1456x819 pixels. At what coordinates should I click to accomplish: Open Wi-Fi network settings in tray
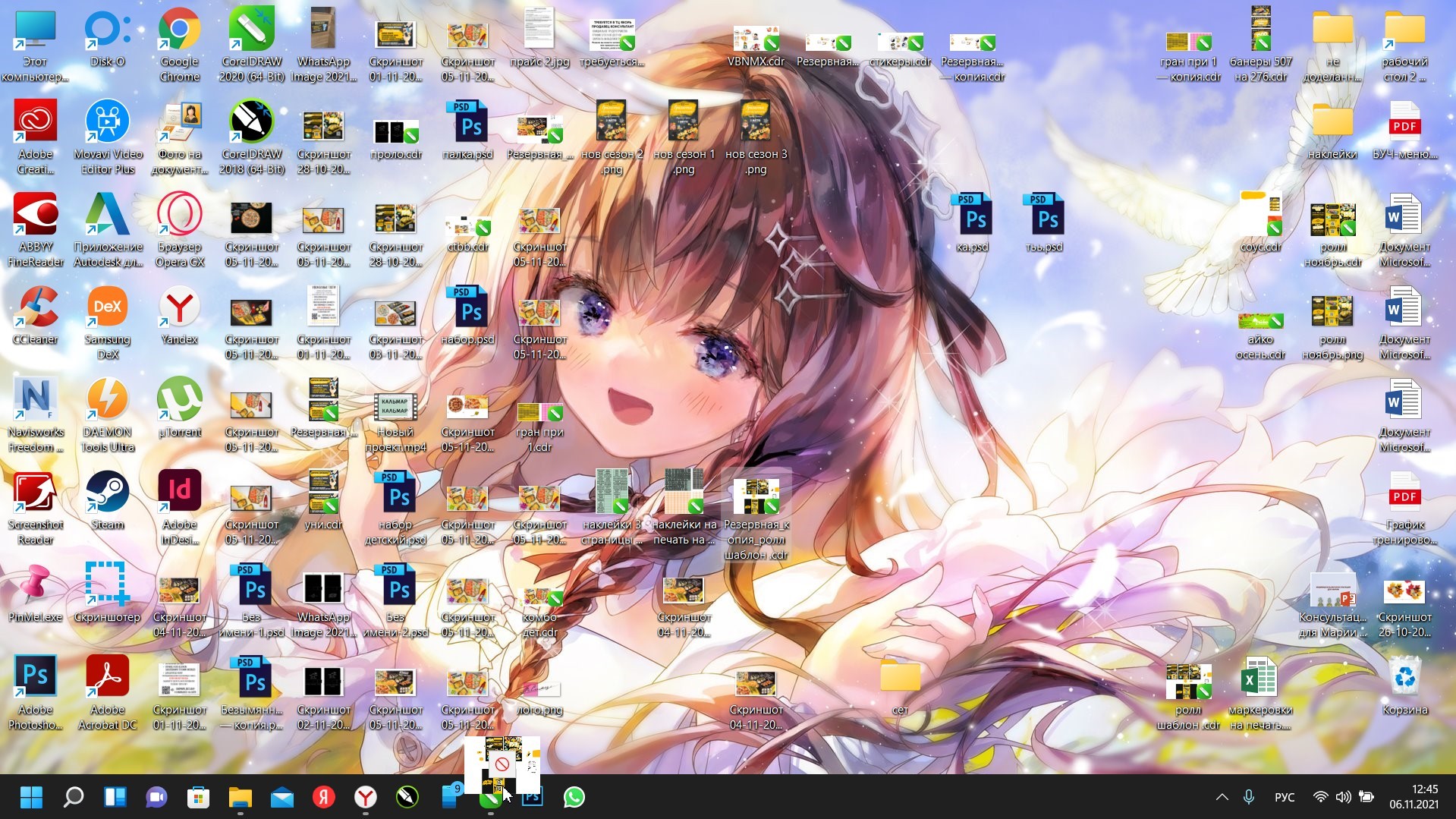click(x=1320, y=797)
